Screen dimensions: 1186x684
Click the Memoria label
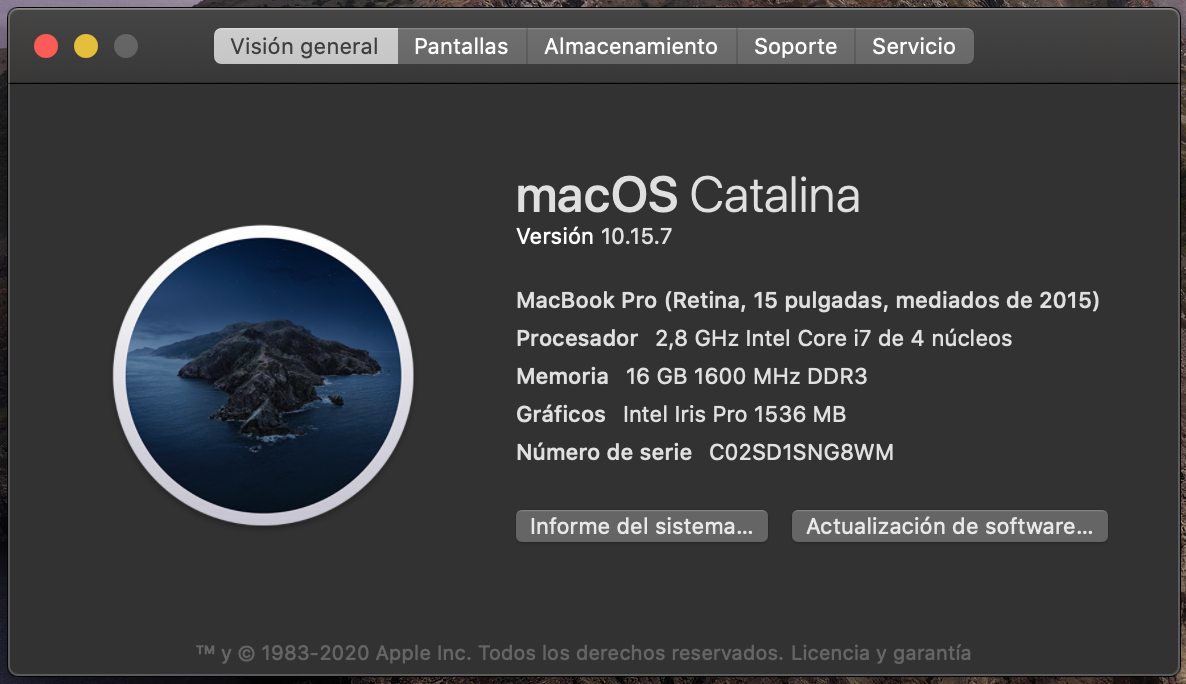[x=562, y=376]
